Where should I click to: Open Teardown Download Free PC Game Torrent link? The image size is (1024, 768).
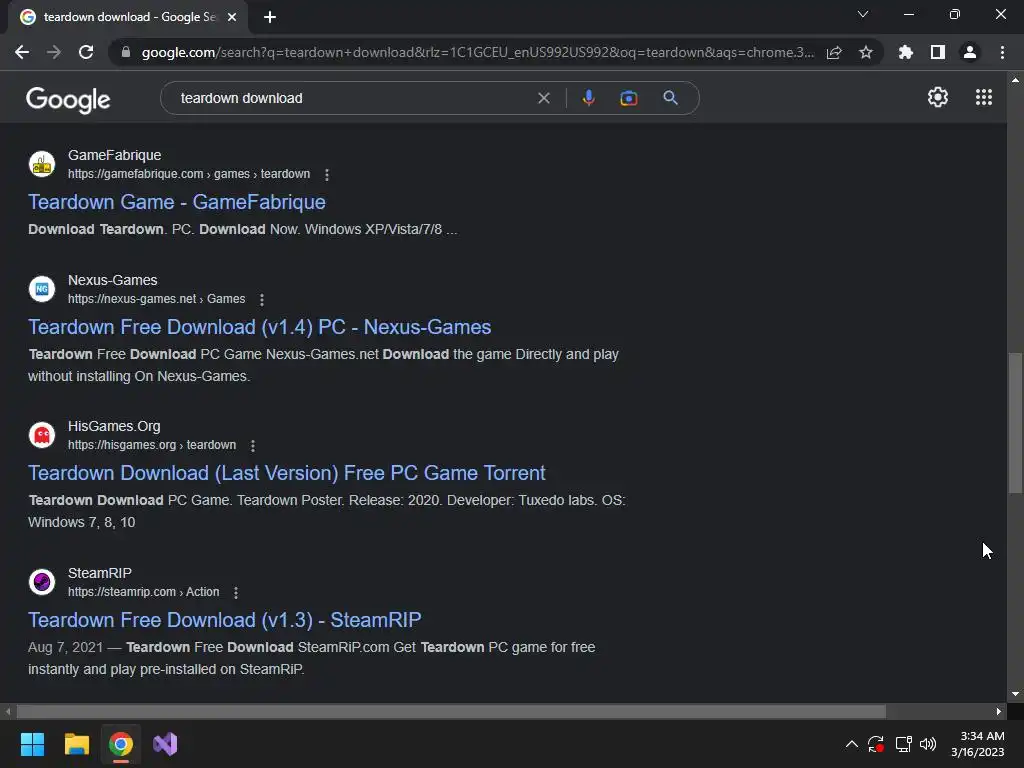coord(287,473)
